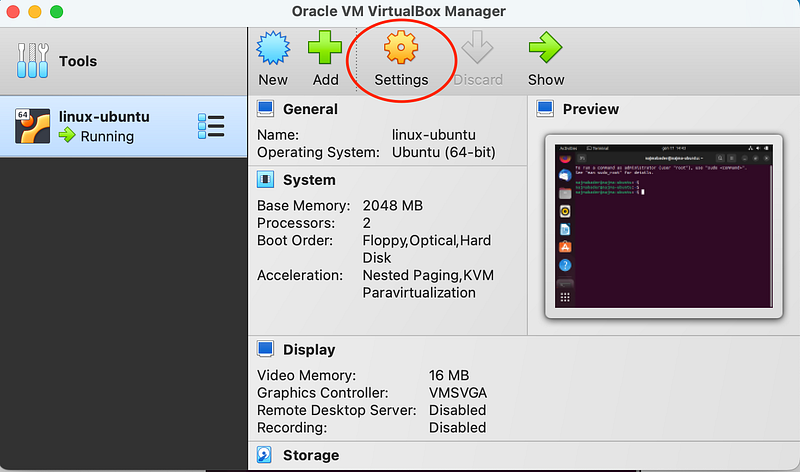The image size is (800, 472).
Task: Click the Show green arrow icon
Action: (x=545, y=47)
